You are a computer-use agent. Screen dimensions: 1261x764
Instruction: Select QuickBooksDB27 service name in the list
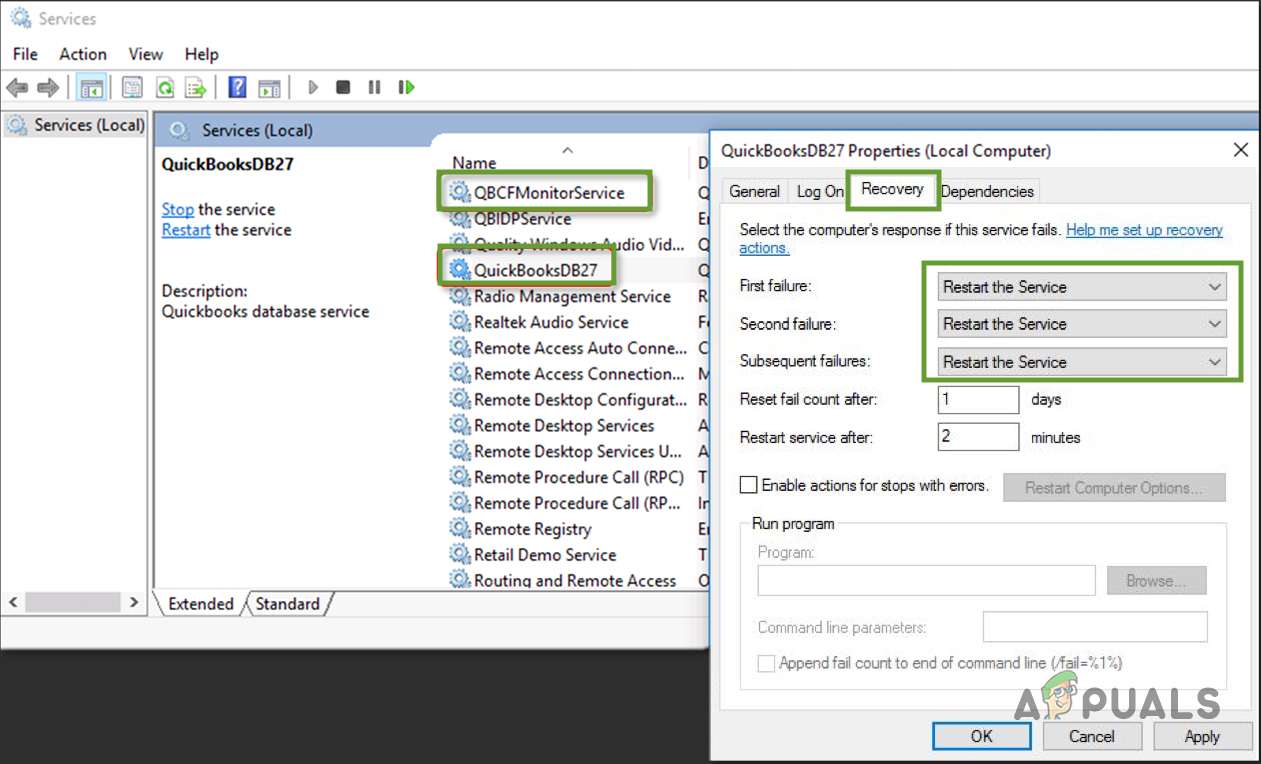click(x=535, y=270)
